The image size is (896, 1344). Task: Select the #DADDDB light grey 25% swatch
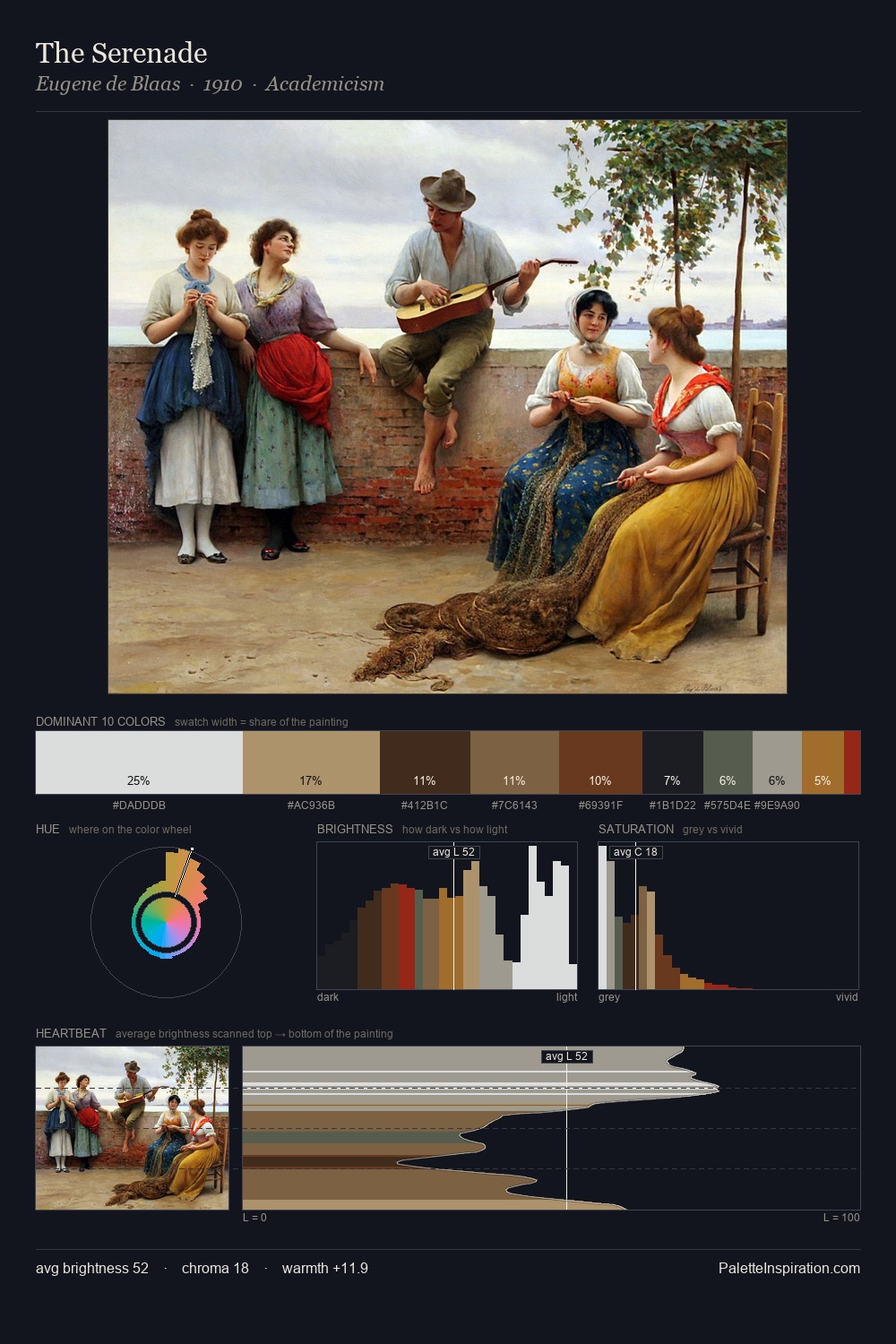click(x=139, y=762)
